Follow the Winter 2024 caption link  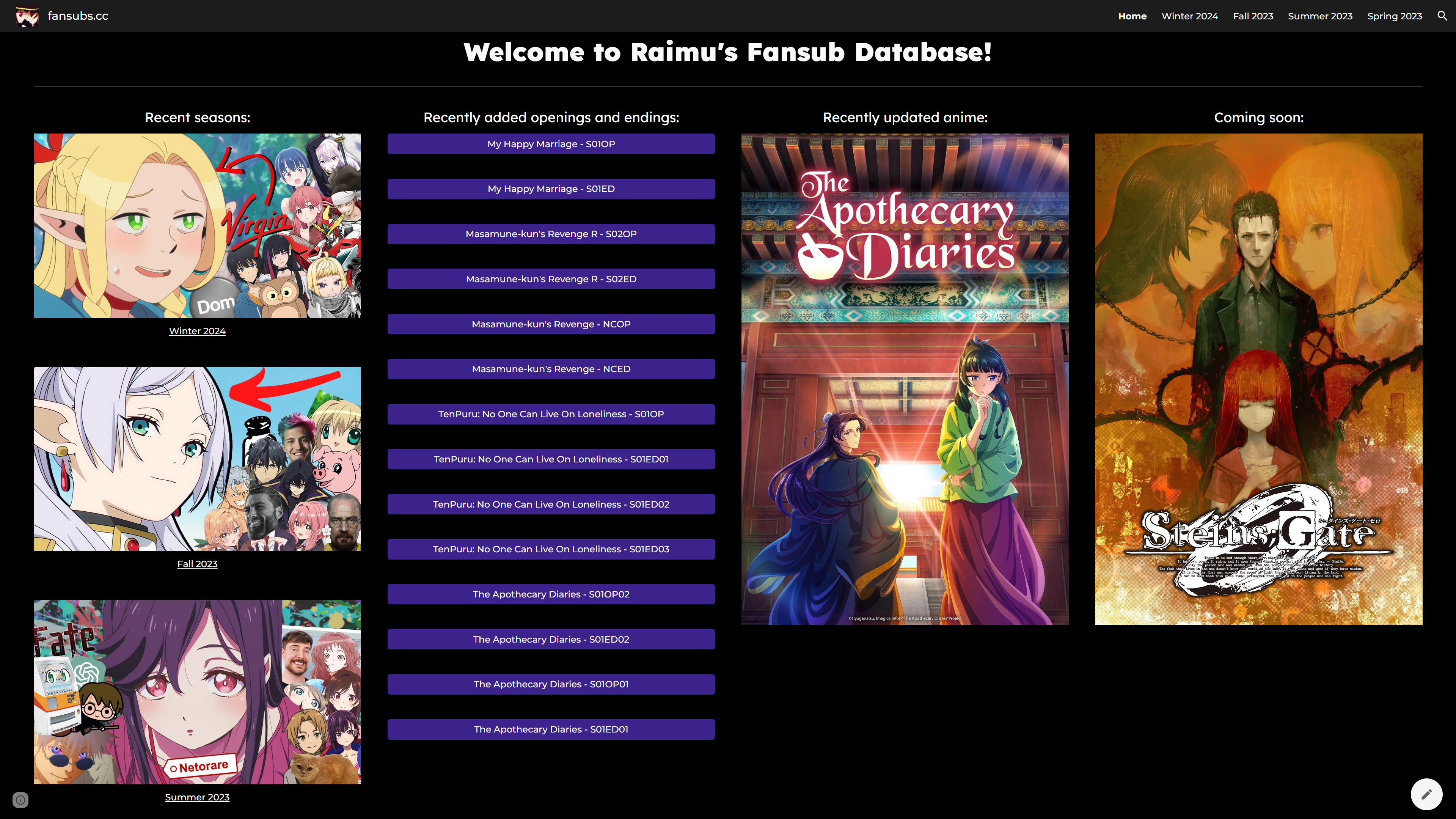pyautogui.click(x=197, y=331)
